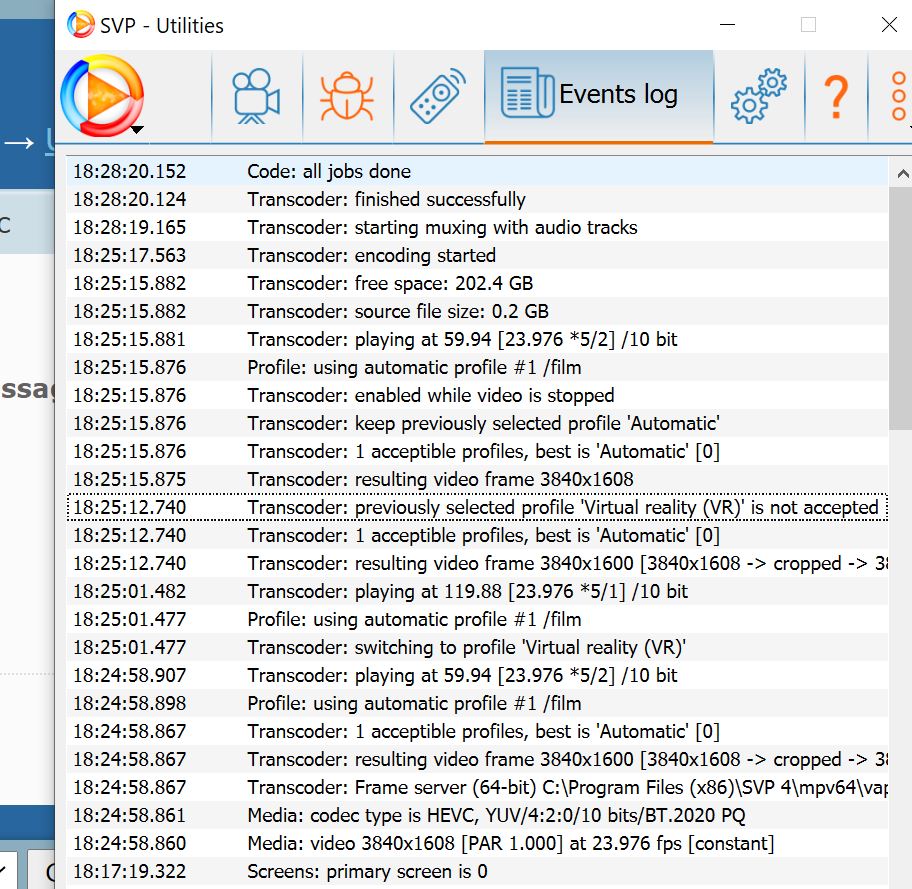Viewport: 912px width, 889px height.
Task: Expand the dropdown arrow under SVP logo
Action: (137, 129)
